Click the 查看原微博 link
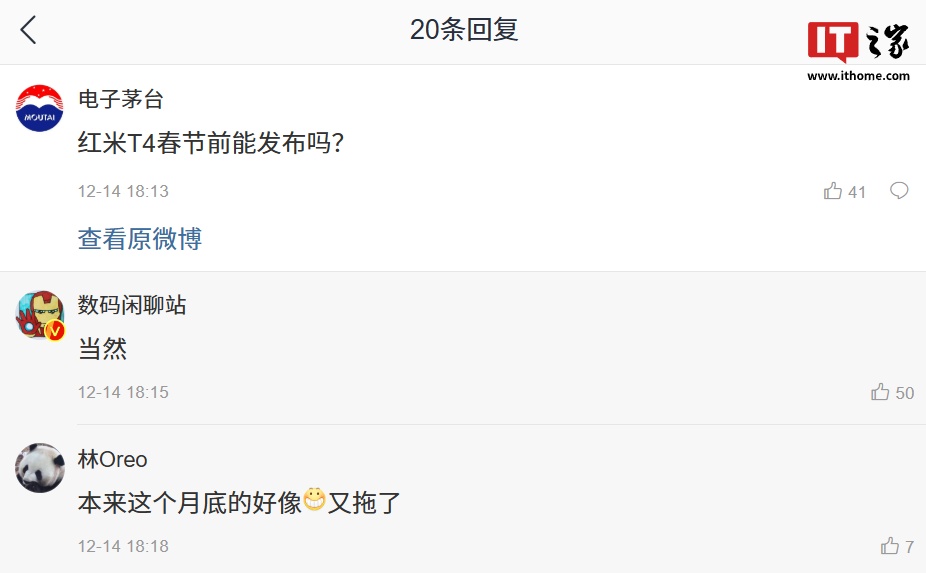926x573 pixels. point(140,239)
